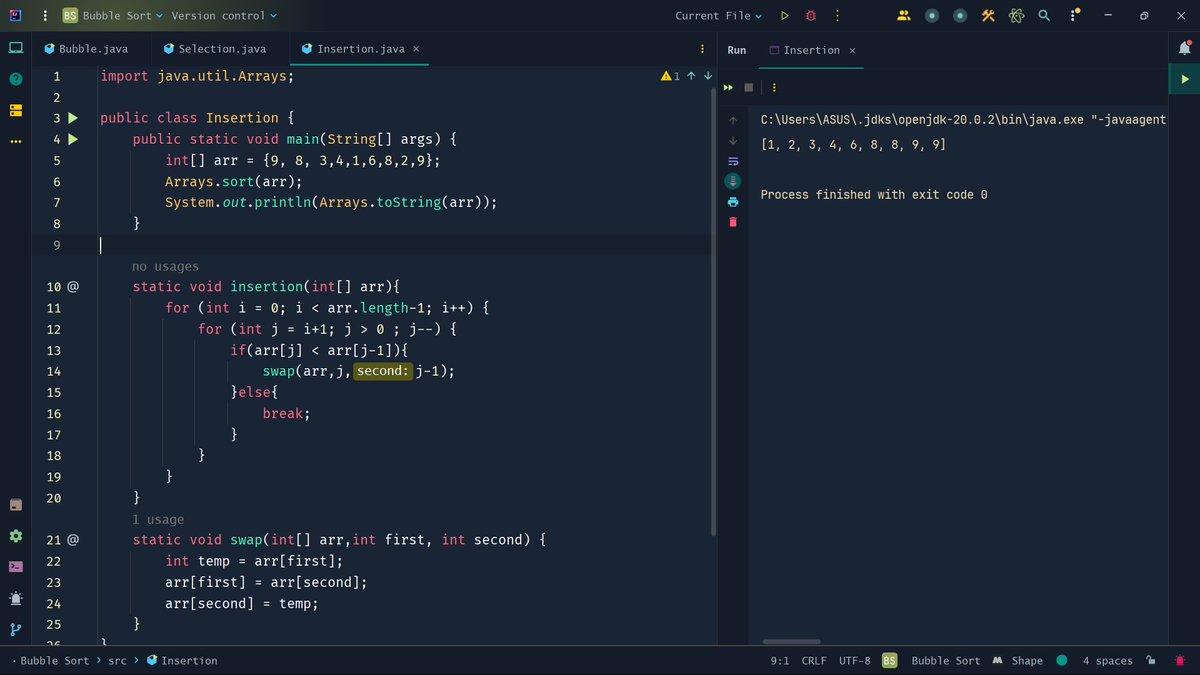Screen dimensions: 1200x675
Task: Run the Insertion class from line 3 gutter
Action: point(72,118)
